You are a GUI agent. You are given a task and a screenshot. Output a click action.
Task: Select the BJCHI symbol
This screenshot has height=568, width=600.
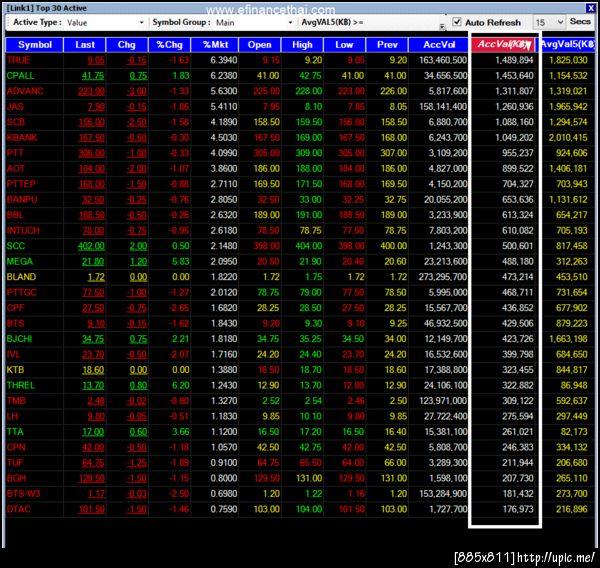pyautogui.click(x=20, y=339)
